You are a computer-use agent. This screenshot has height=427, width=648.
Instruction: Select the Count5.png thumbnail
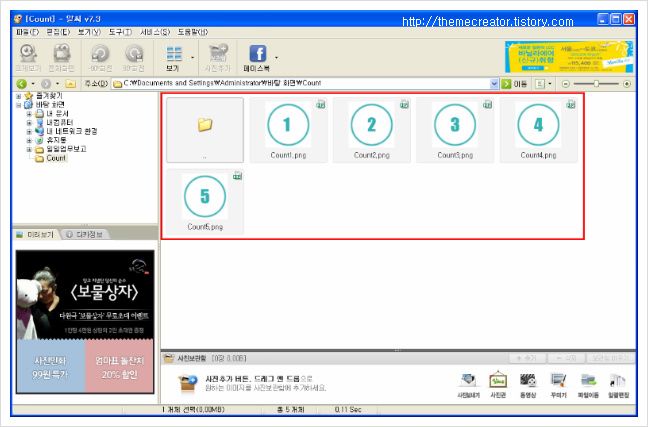click(x=205, y=202)
